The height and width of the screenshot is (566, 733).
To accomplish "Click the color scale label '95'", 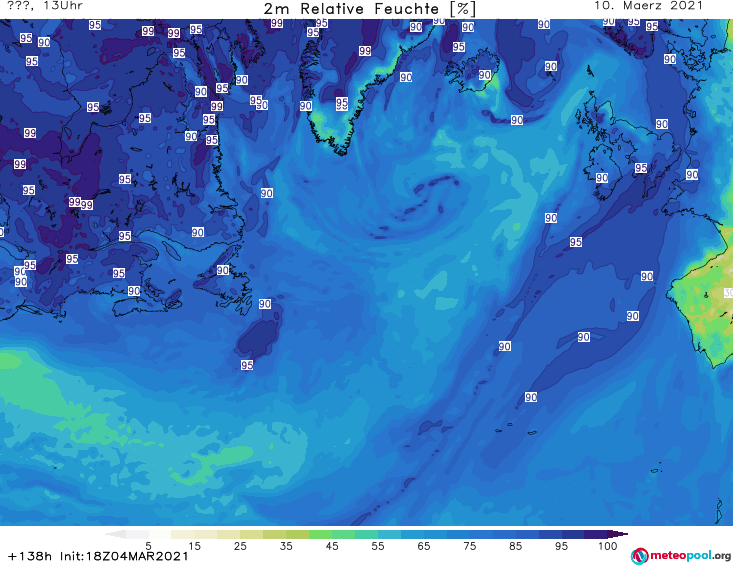I will 561,546.
